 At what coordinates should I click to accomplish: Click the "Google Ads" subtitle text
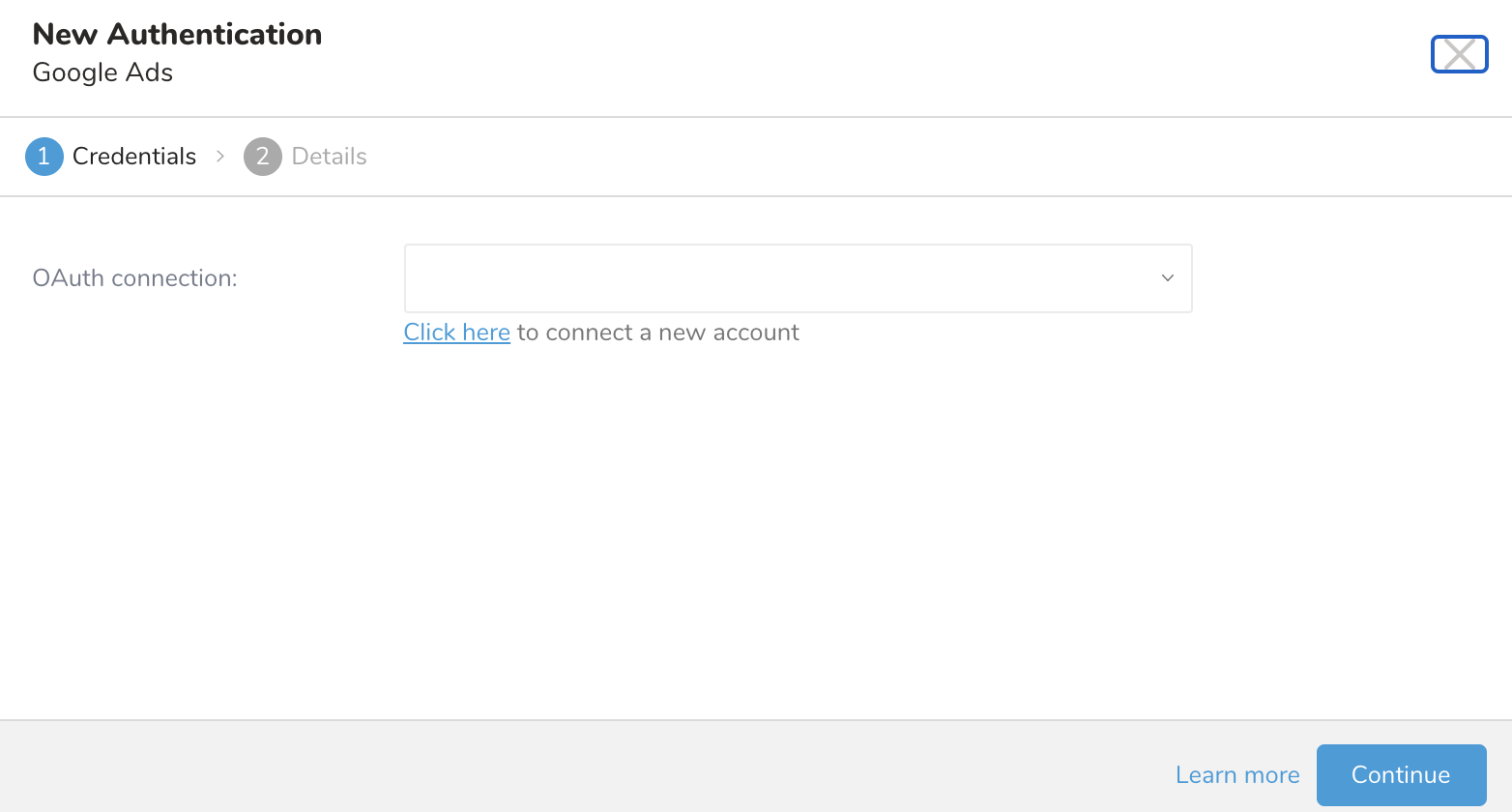[x=102, y=72]
